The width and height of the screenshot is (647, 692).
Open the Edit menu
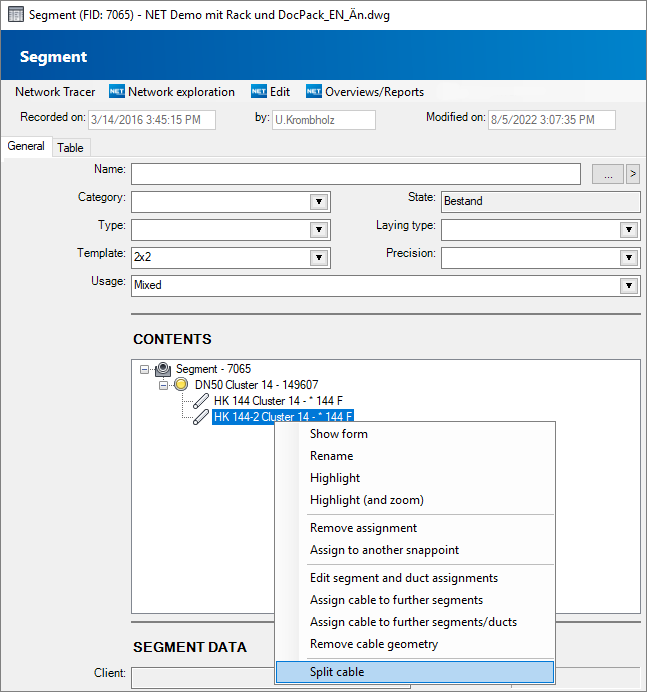[280, 92]
